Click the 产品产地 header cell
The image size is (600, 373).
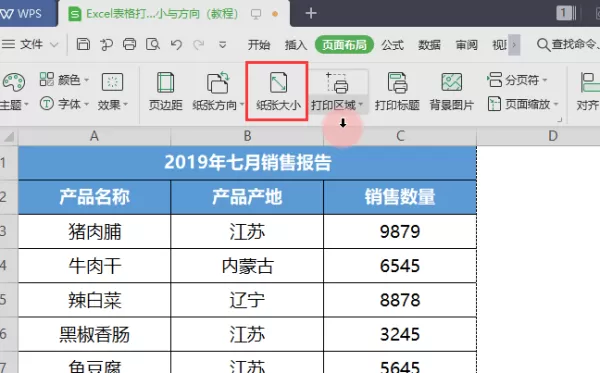pyautogui.click(x=247, y=197)
